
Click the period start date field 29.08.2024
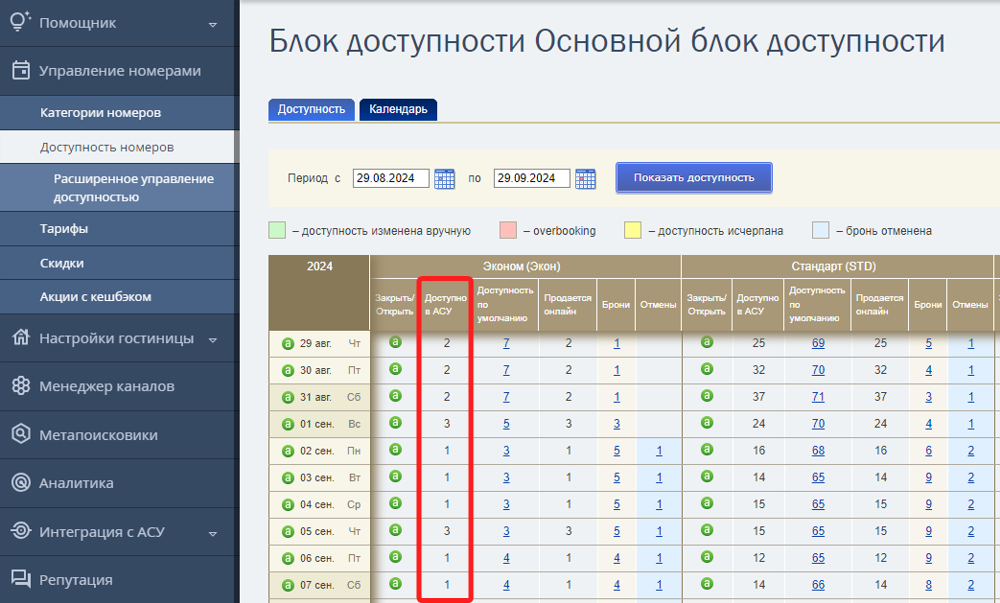(x=391, y=178)
